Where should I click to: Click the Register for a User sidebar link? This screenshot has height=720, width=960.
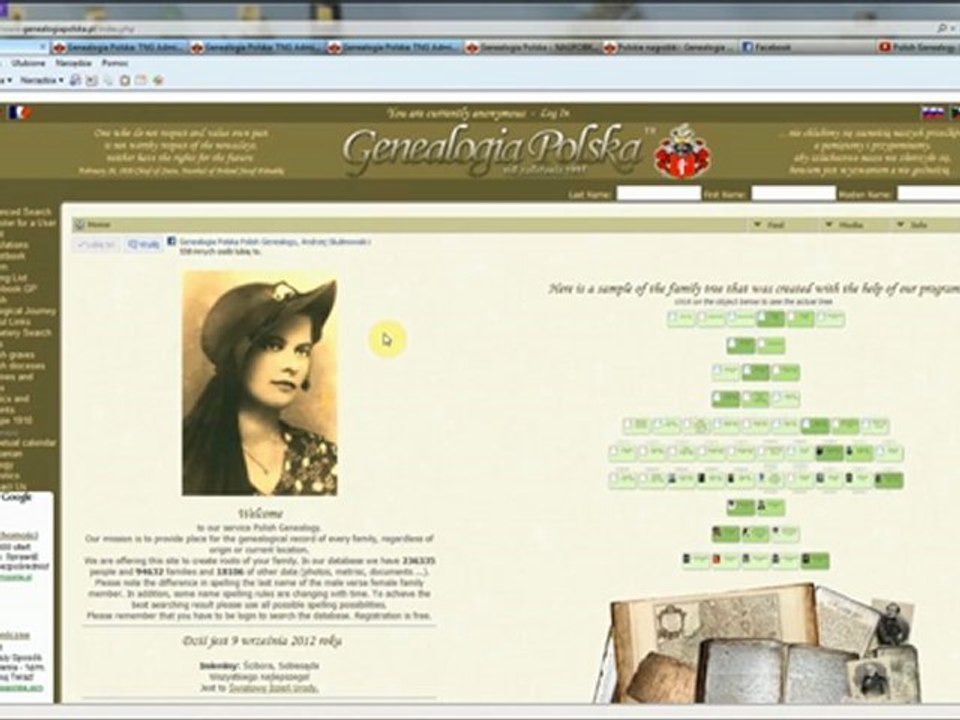pos(28,223)
